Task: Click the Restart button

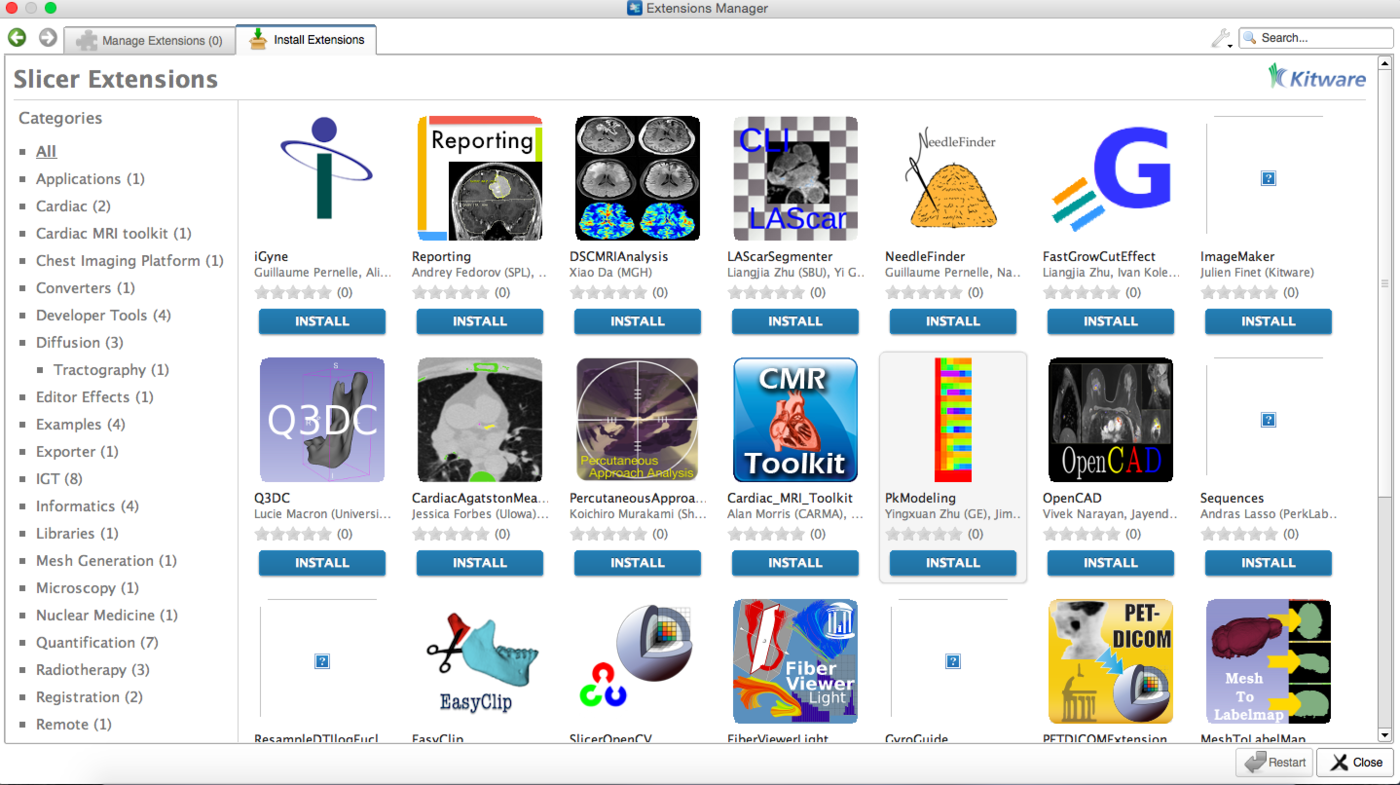Action: [1273, 762]
